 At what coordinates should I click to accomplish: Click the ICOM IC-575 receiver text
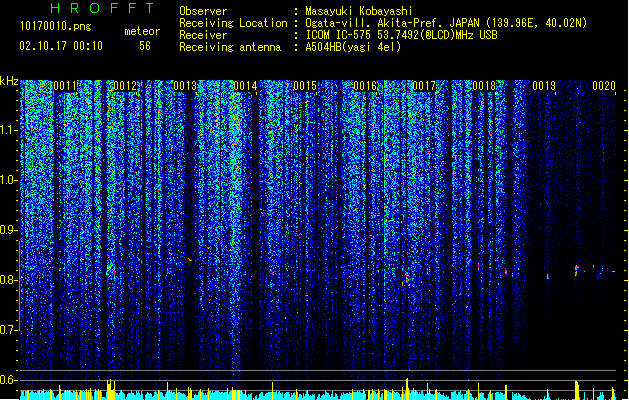(x=402, y=35)
